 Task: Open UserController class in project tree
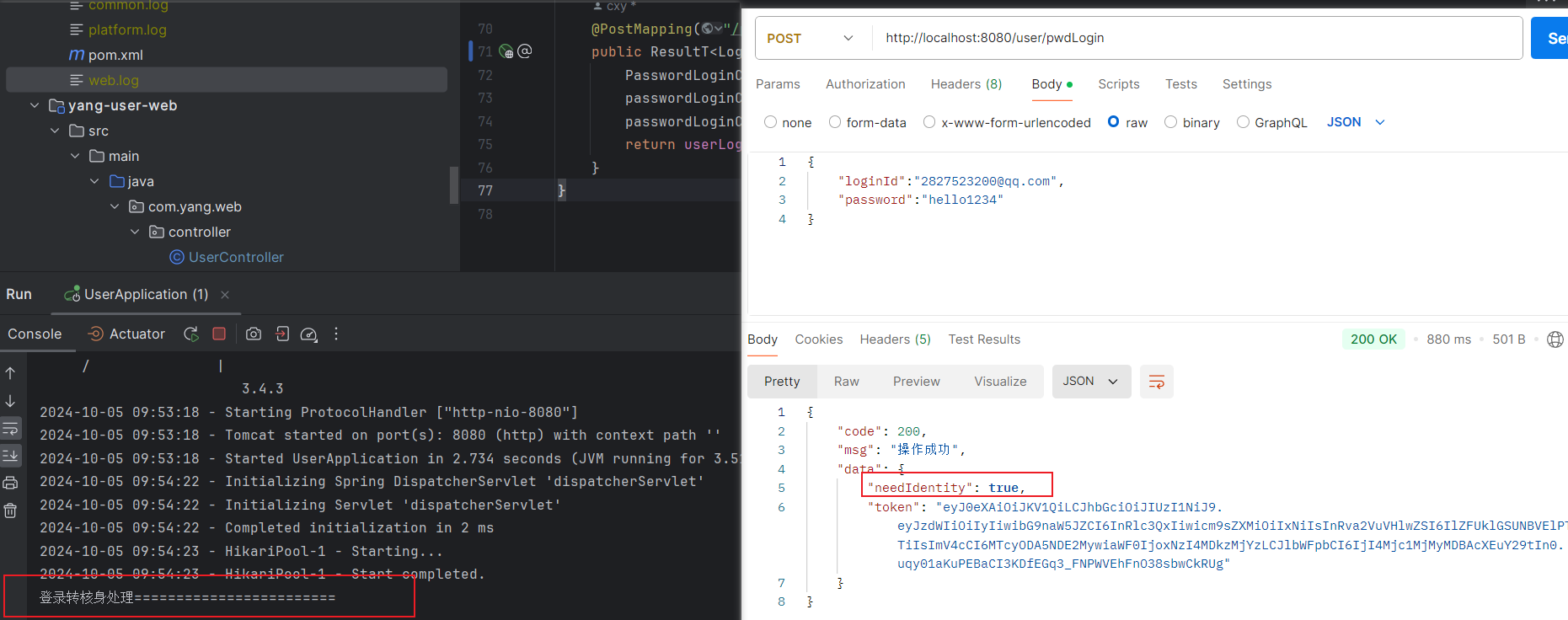235,258
